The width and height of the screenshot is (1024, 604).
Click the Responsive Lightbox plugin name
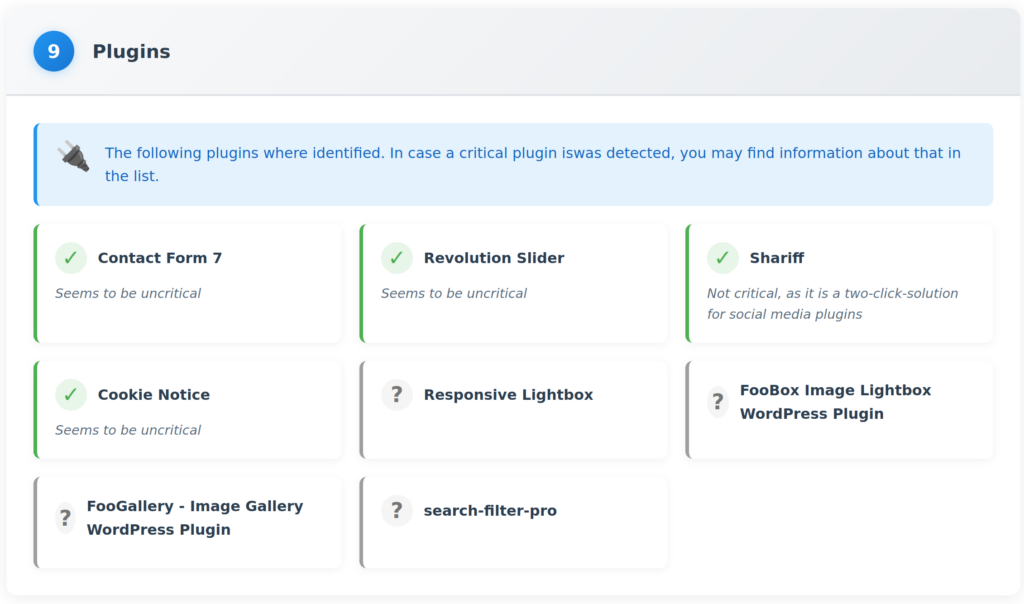pyautogui.click(x=508, y=395)
